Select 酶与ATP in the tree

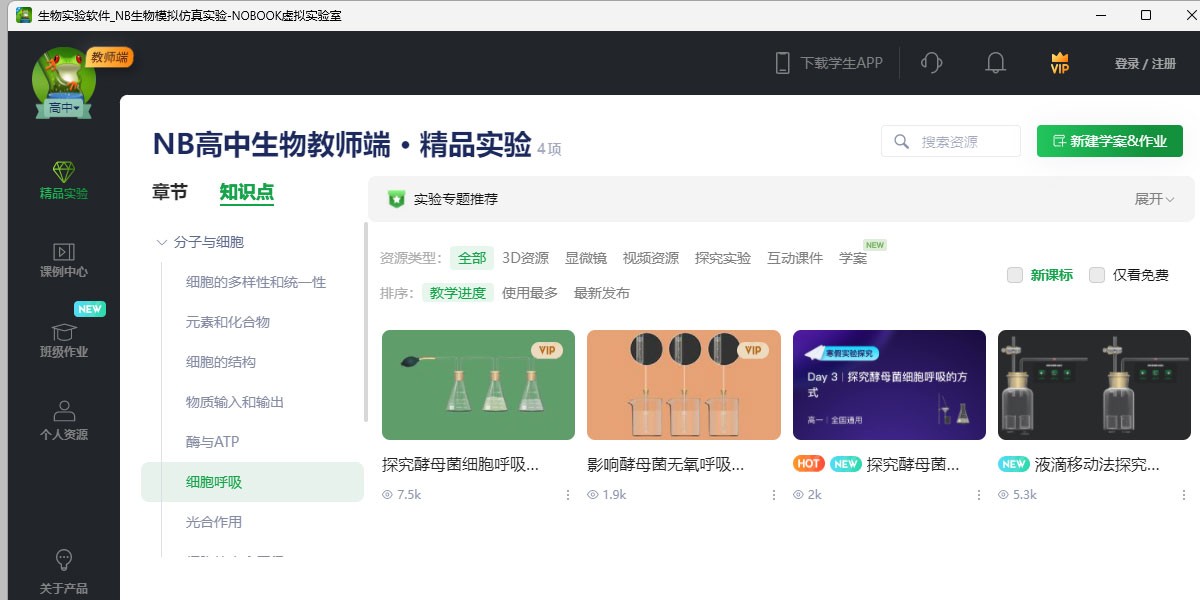[x=212, y=442]
